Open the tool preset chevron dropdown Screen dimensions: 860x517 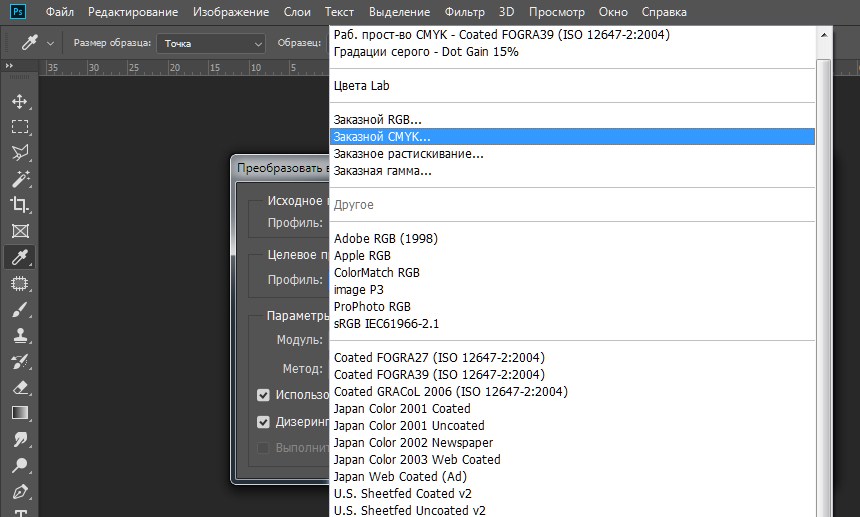click(x=50, y=43)
